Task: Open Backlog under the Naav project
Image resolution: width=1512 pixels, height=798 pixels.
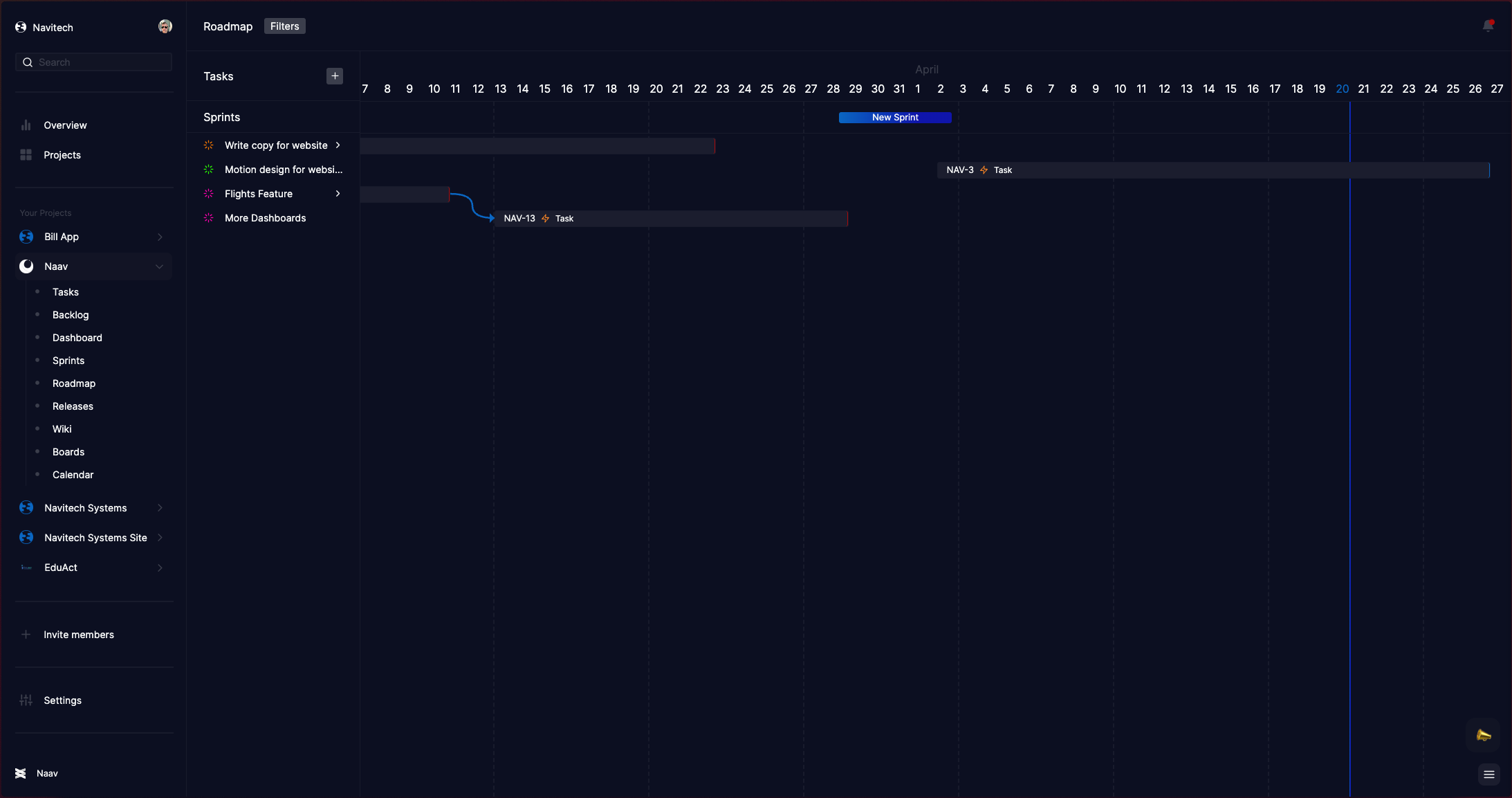Action: pyautogui.click(x=71, y=315)
